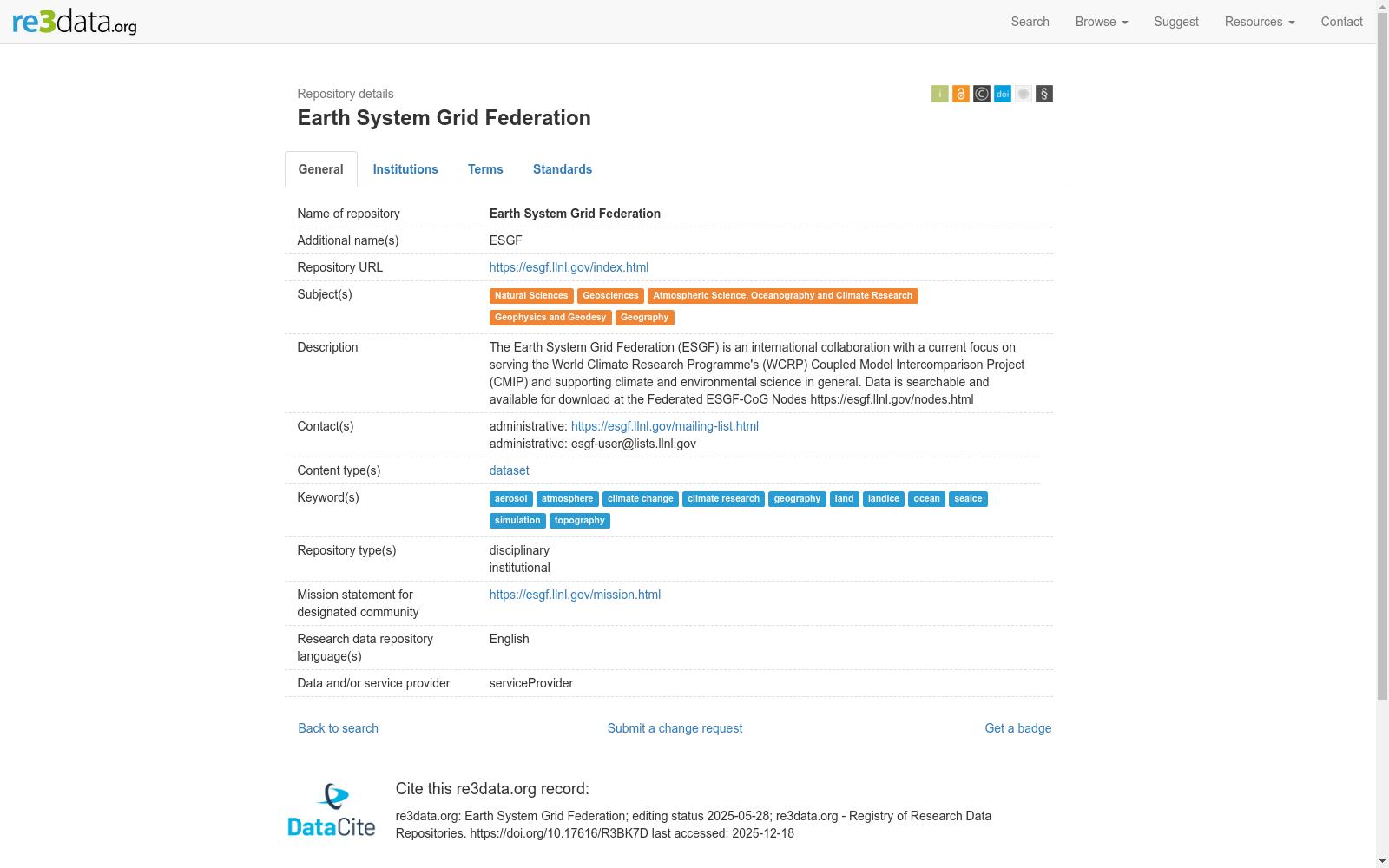Viewport: 1389px width, 868px height.
Task: Click the Natural Sciences subject tag
Action: (531, 296)
